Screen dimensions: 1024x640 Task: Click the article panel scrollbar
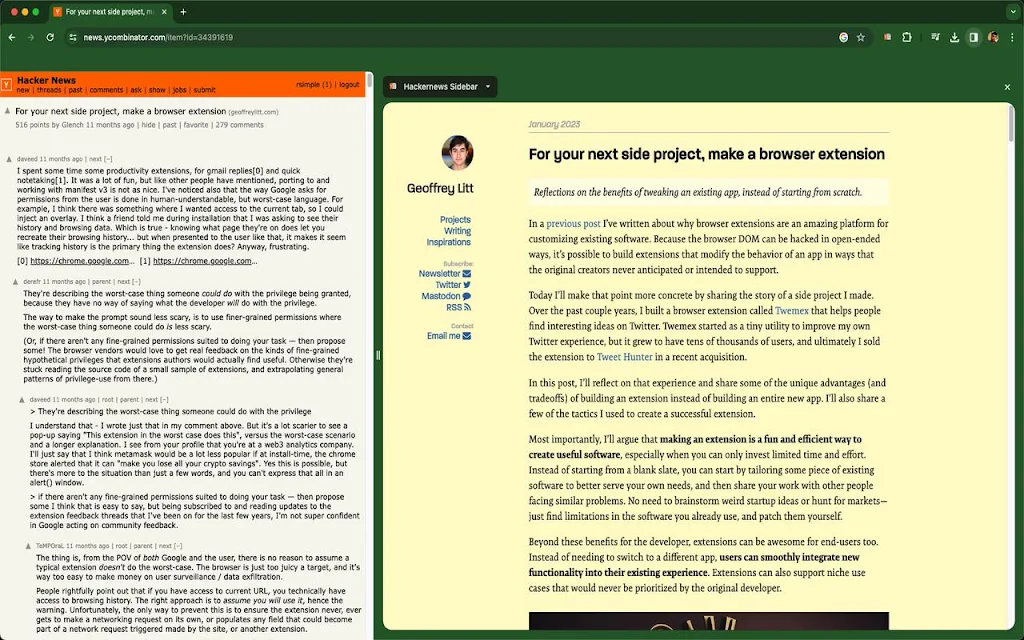click(x=1012, y=124)
